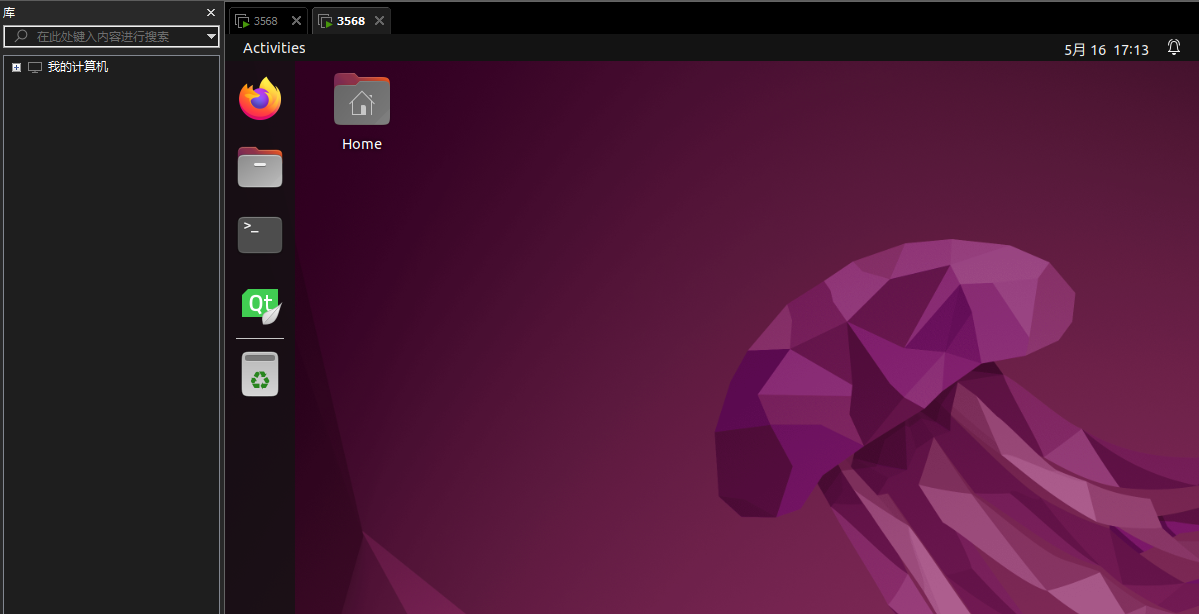This screenshot has width=1199, height=614.
Task: Select the active bold 3568 tab
Action: (351, 21)
